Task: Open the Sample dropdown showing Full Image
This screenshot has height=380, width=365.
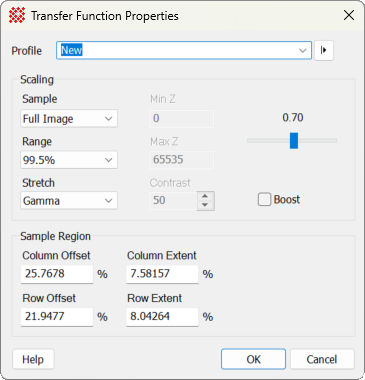Action: pyautogui.click(x=69, y=118)
